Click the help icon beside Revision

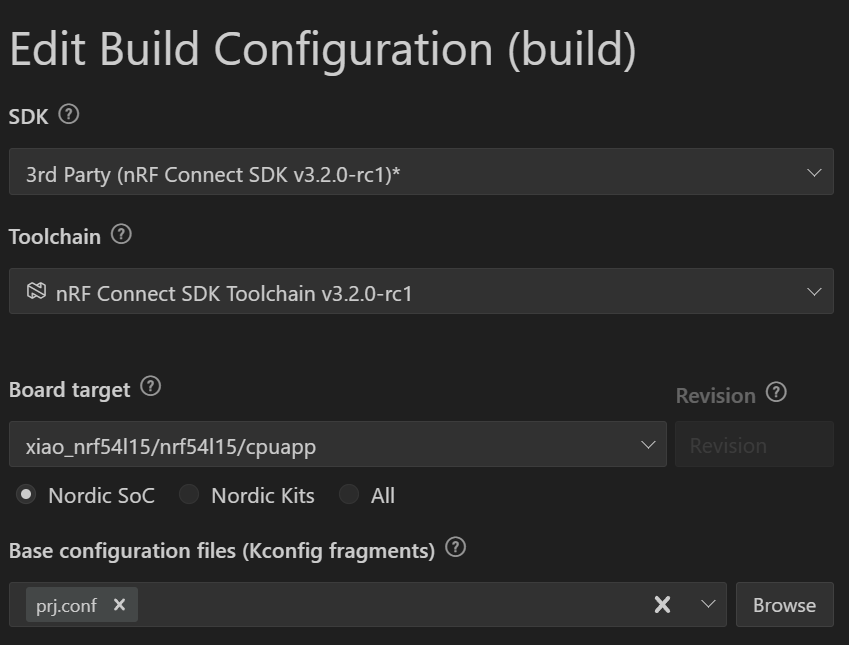pyautogui.click(x=776, y=392)
